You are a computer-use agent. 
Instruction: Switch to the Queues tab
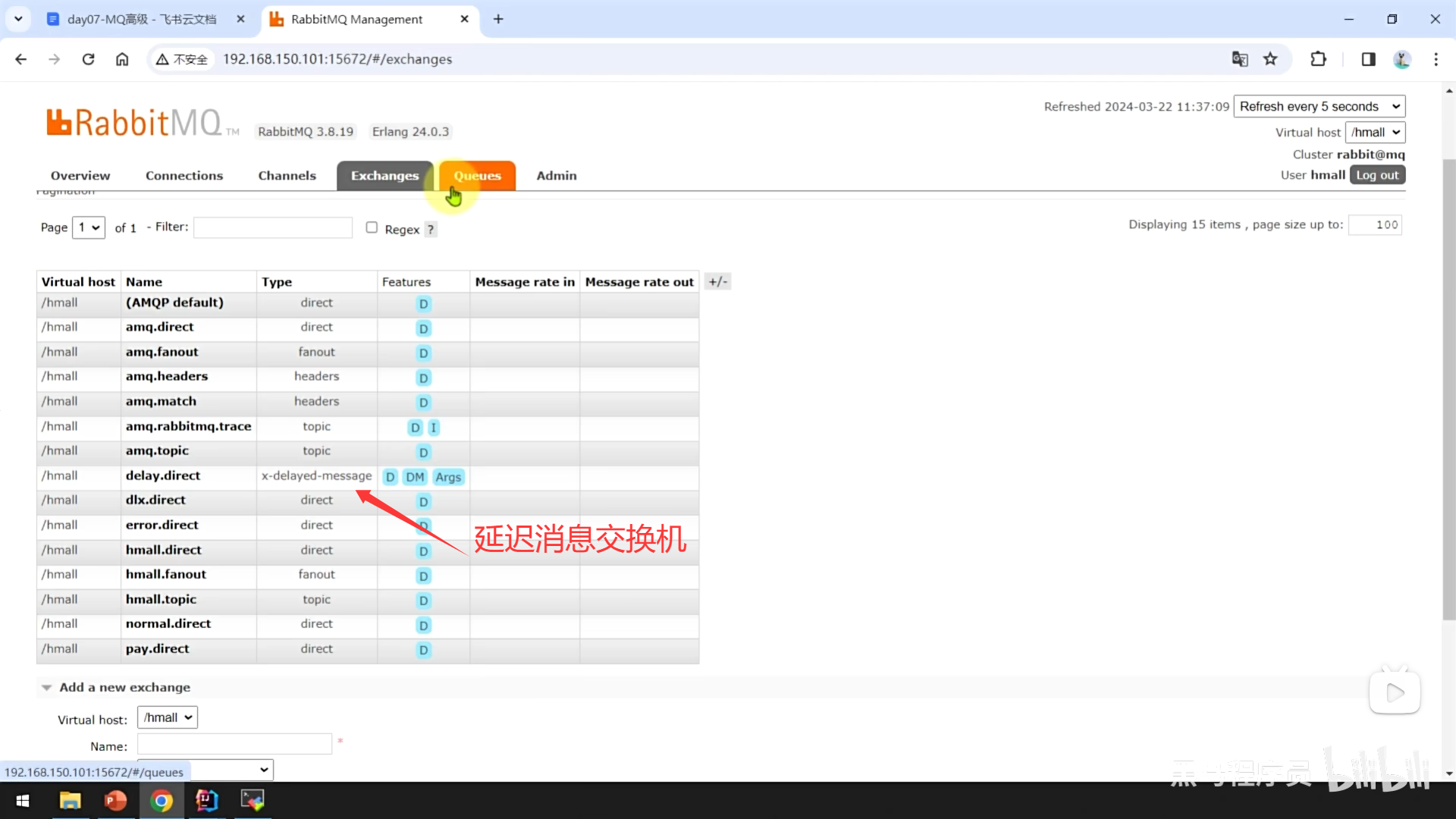coord(477,176)
